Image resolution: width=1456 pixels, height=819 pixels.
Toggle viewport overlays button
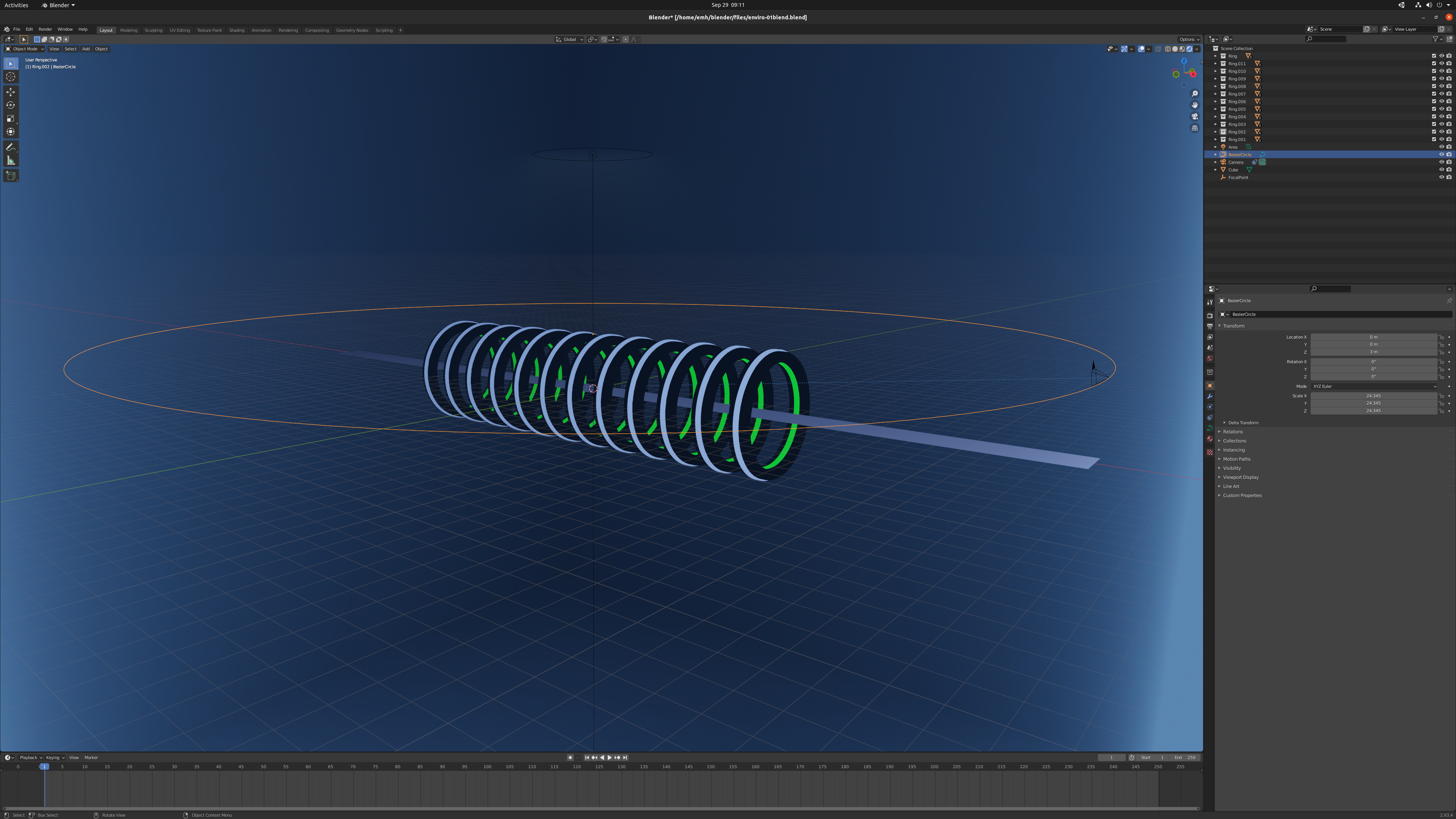click(1141, 49)
